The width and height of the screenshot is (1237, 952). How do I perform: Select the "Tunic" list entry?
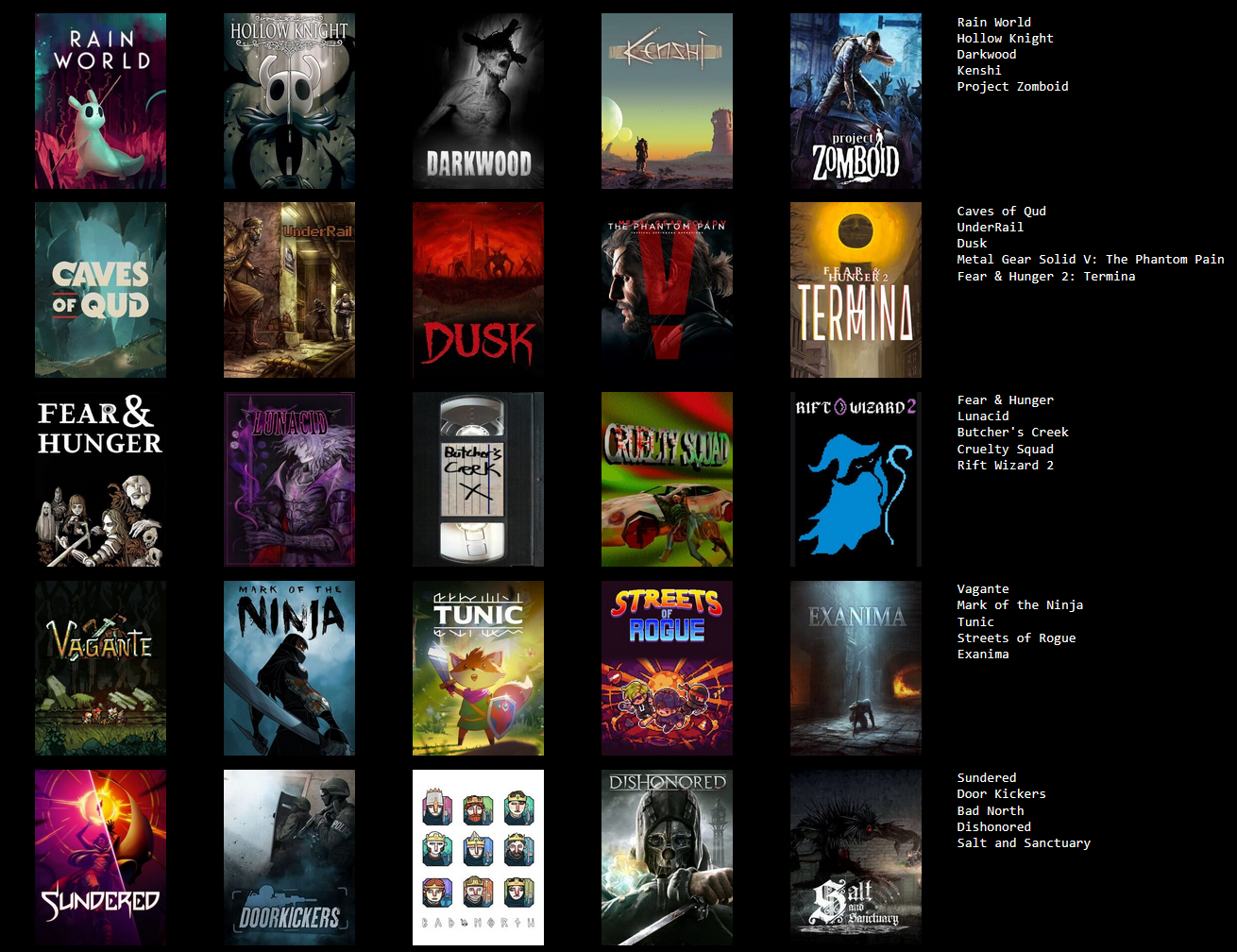pos(975,621)
